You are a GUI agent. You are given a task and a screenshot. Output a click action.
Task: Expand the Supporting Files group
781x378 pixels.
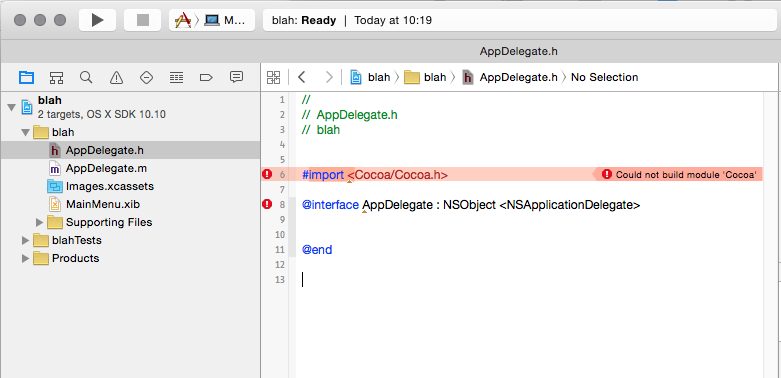click(x=40, y=222)
